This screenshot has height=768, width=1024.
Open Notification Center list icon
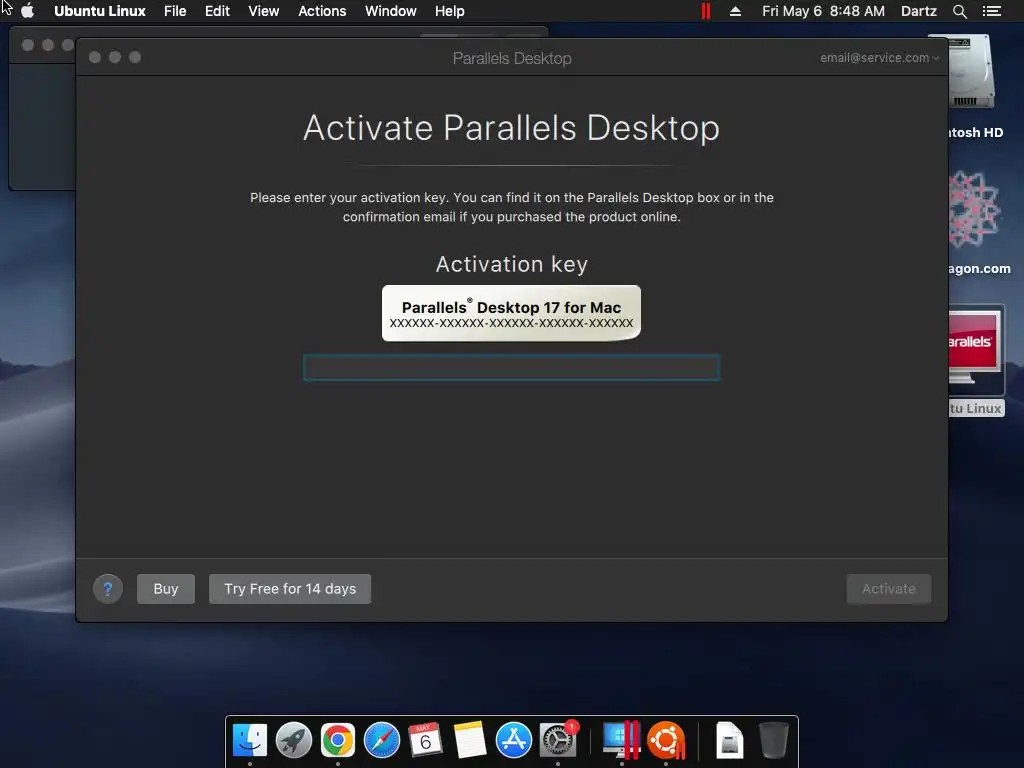tap(992, 11)
